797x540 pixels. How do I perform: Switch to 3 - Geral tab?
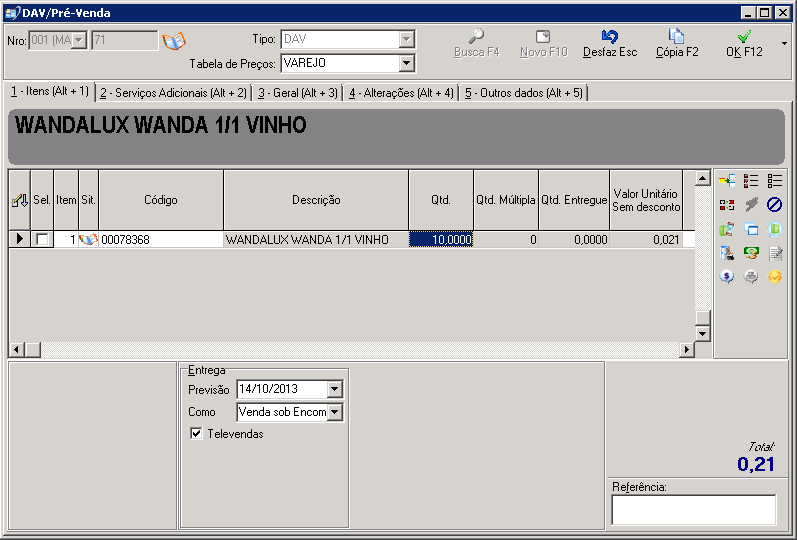[297, 93]
